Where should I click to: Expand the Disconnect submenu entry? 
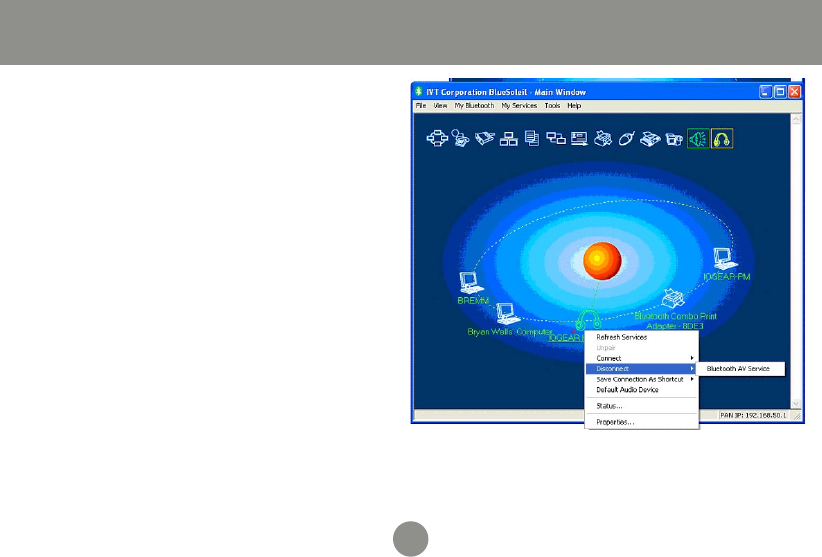click(x=642, y=369)
